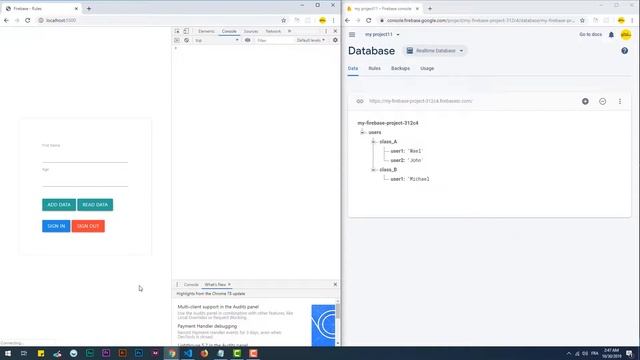Open the Firebase help question icon
This screenshot has width=640, height=360.
(624, 51)
